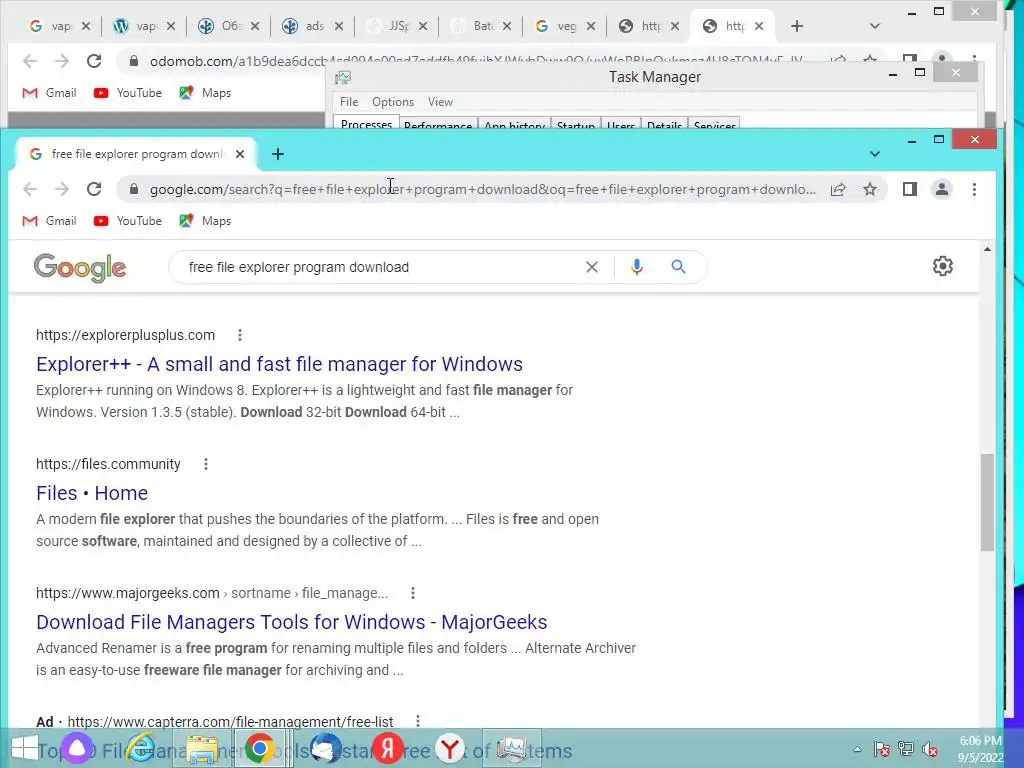Image resolution: width=1024 pixels, height=768 pixels.
Task: Open File menu in Task Manager
Action: pyautogui.click(x=349, y=102)
